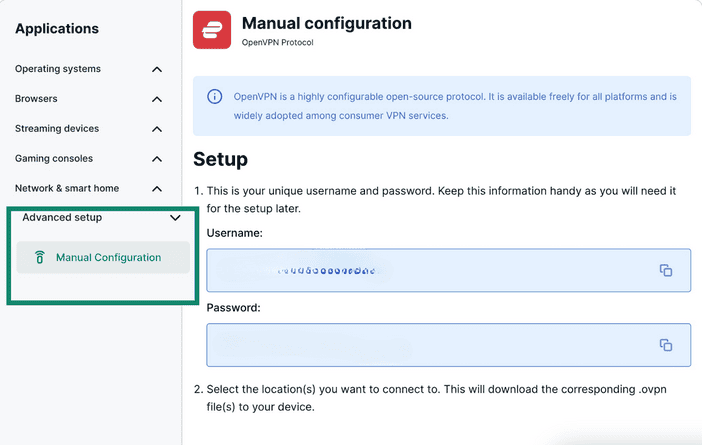Open Gaming consoles in the sidebar
The height and width of the screenshot is (445, 702).
[54, 158]
